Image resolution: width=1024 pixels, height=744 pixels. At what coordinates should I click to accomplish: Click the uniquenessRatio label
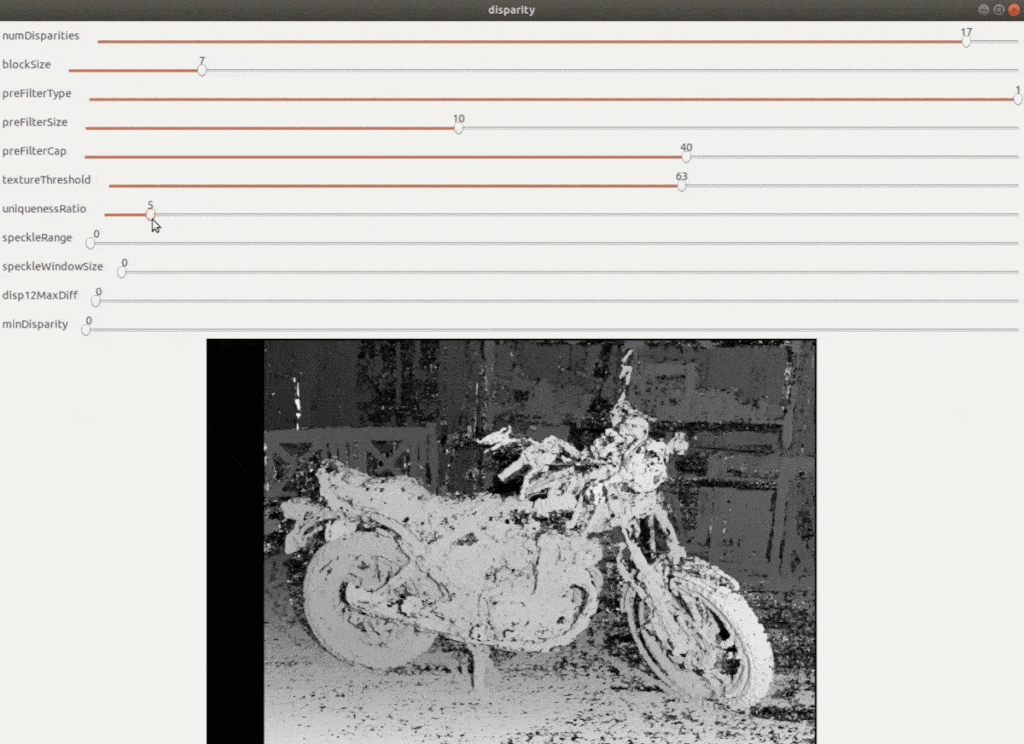point(44,208)
